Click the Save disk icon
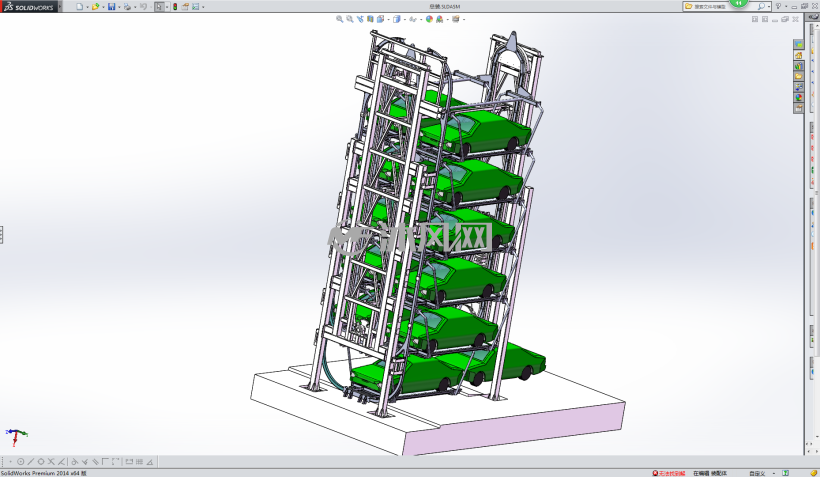The image size is (820, 477). click(111, 7)
